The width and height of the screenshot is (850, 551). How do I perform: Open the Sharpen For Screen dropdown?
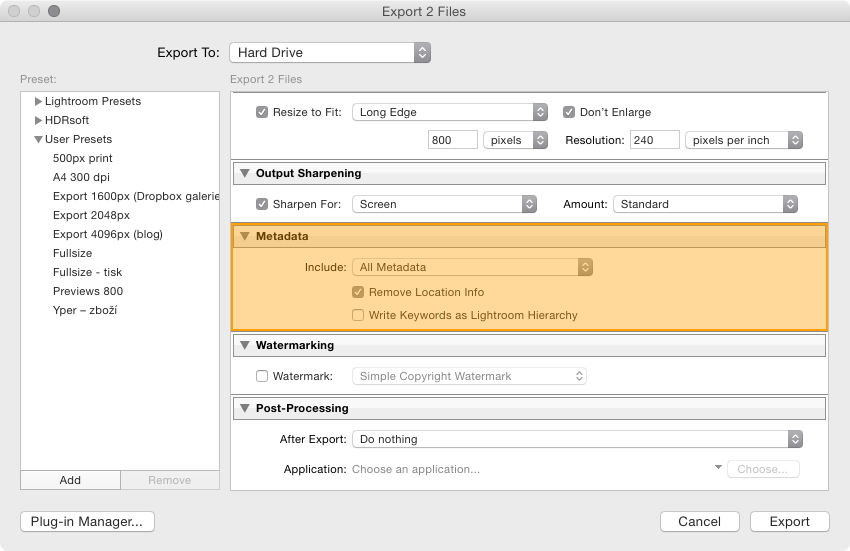445,204
